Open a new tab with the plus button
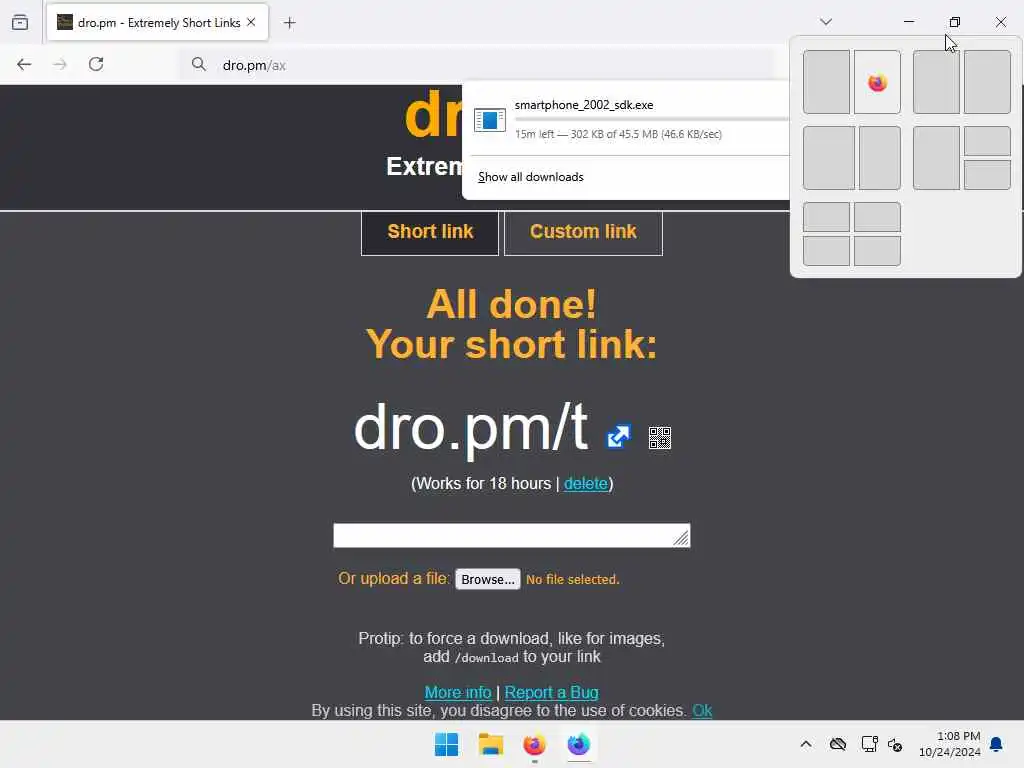The width and height of the screenshot is (1024, 768). click(290, 23)
